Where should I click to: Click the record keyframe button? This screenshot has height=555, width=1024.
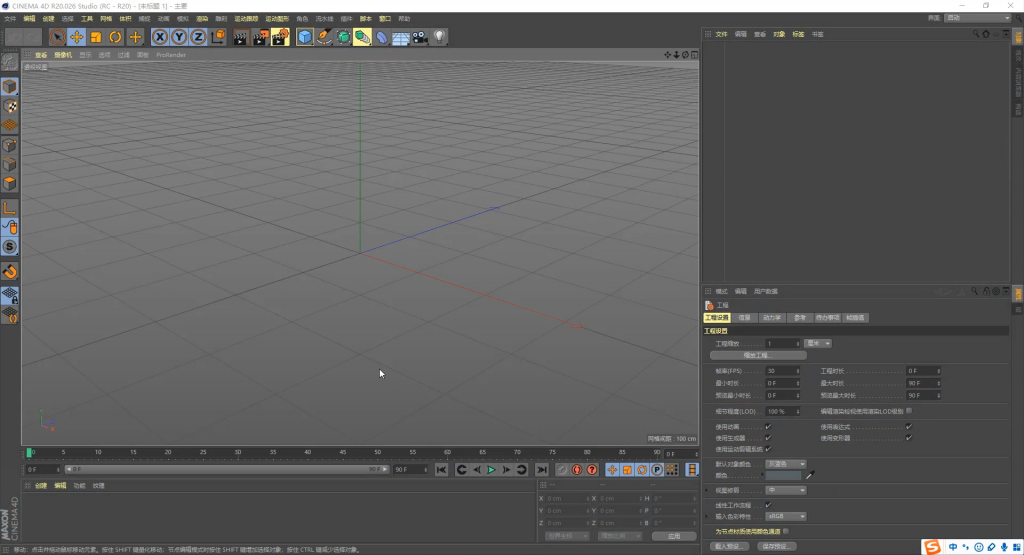[x=562, y=469]
